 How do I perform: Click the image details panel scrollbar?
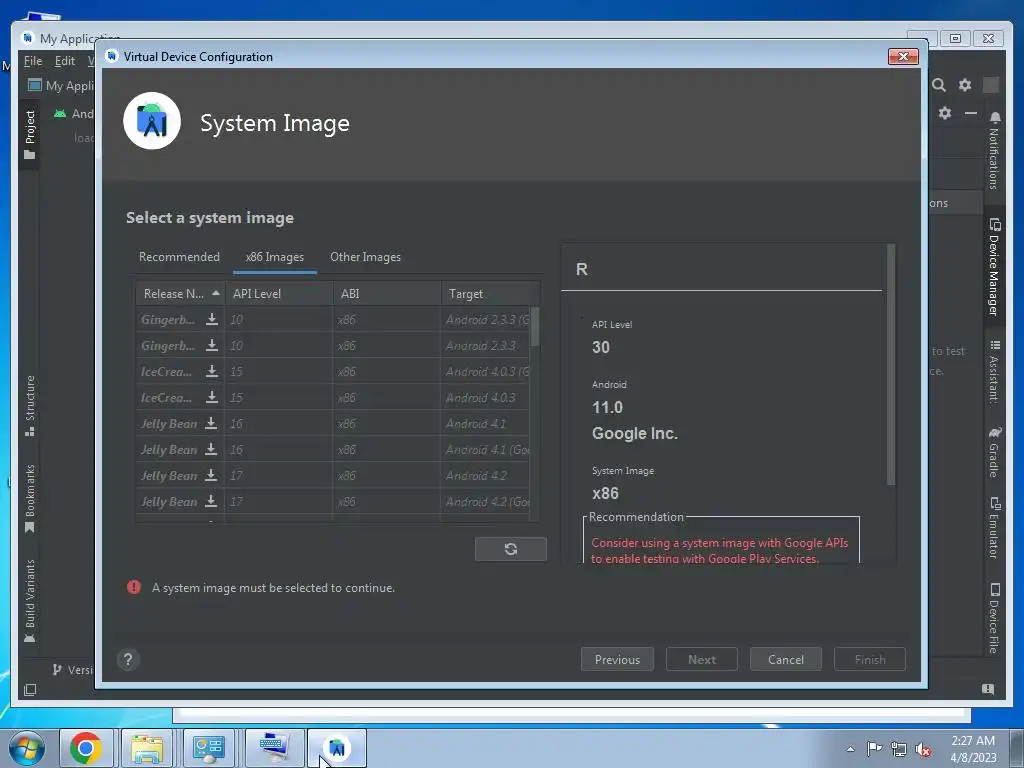coord(891,364)
